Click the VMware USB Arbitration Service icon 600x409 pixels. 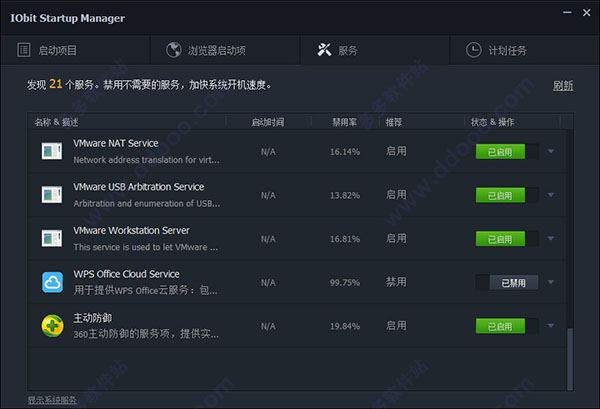tap(52, 195)
